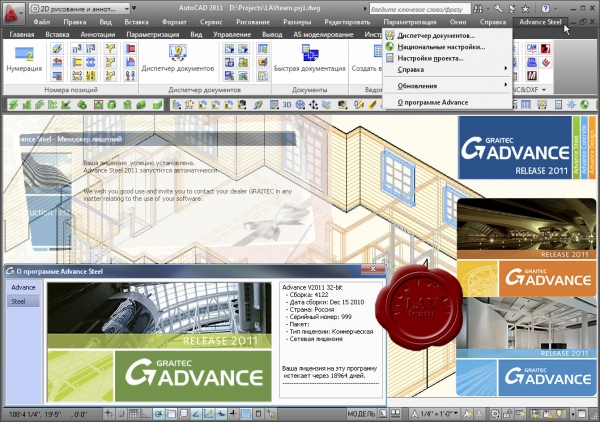Click the Диспетчер документов ribbon icon with question mark

pyautogui.click(x=177, y=53)
